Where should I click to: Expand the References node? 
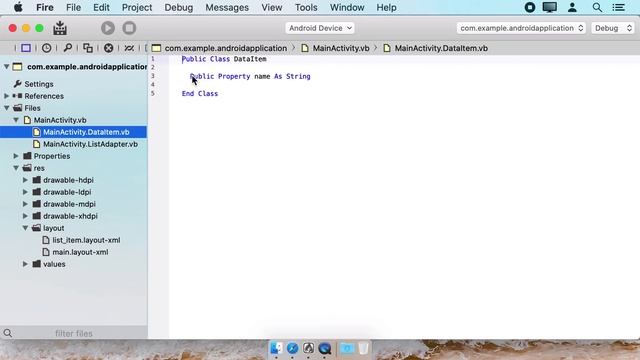click(7, 96)
